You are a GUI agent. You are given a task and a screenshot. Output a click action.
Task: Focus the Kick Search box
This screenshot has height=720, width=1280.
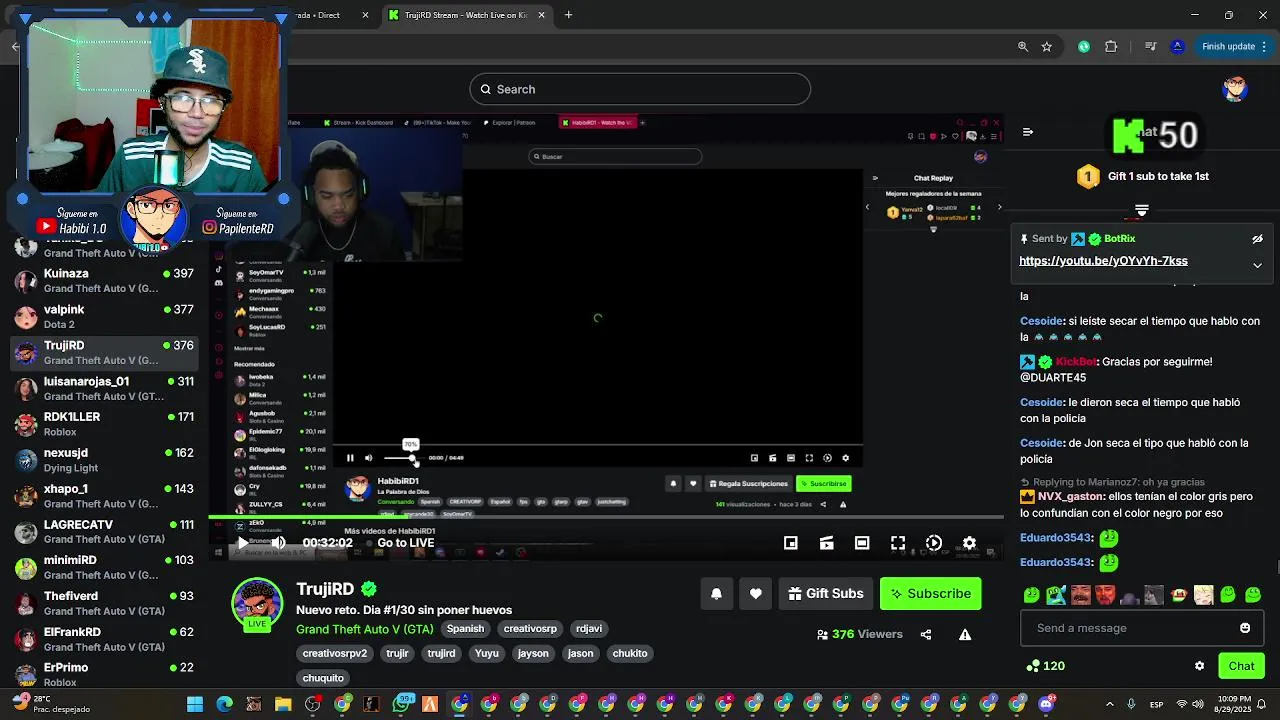[x=640, y=89]
